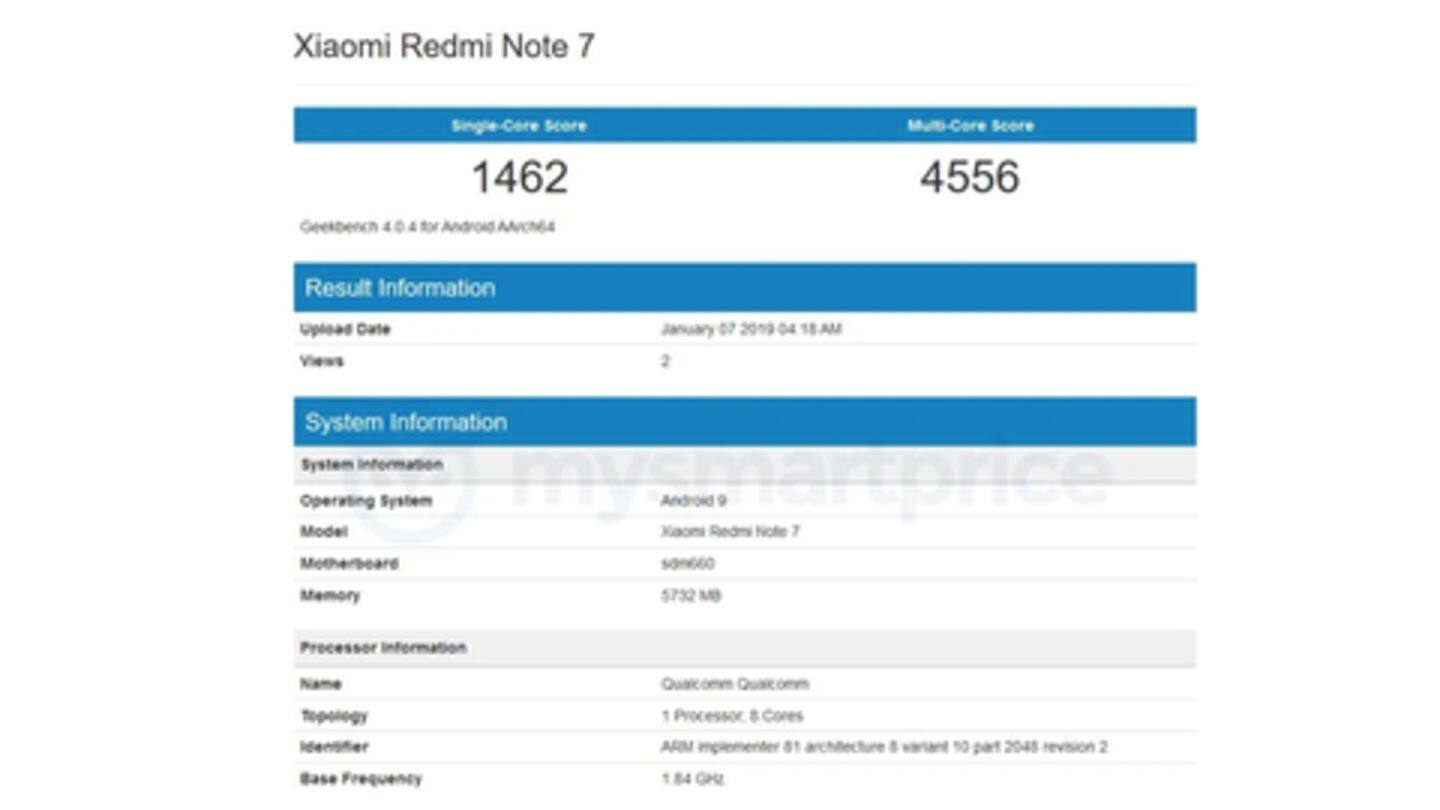Select the Operating System label

[x=366, y=501]
